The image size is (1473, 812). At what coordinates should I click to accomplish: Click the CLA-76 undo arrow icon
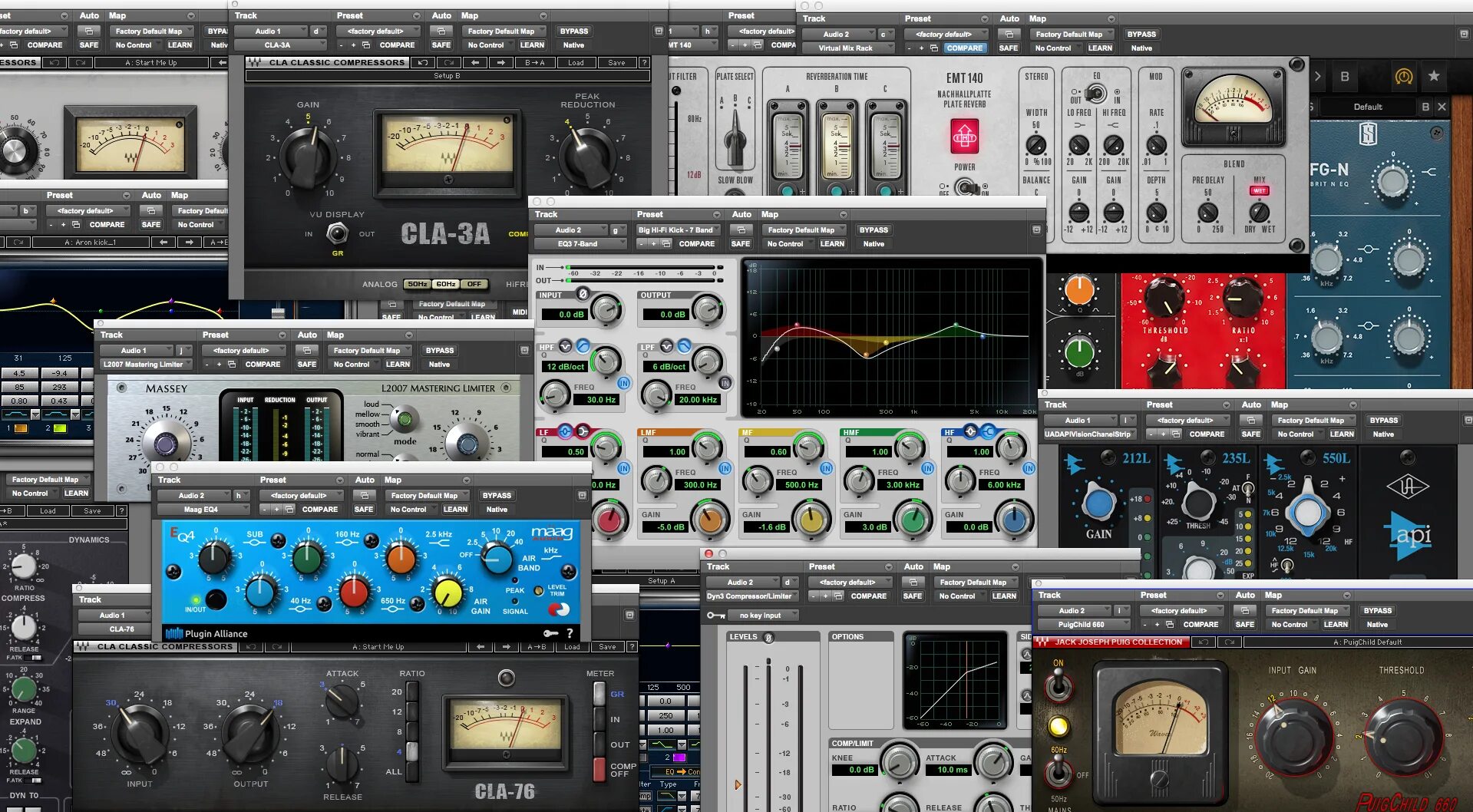(x=250, y=647)
